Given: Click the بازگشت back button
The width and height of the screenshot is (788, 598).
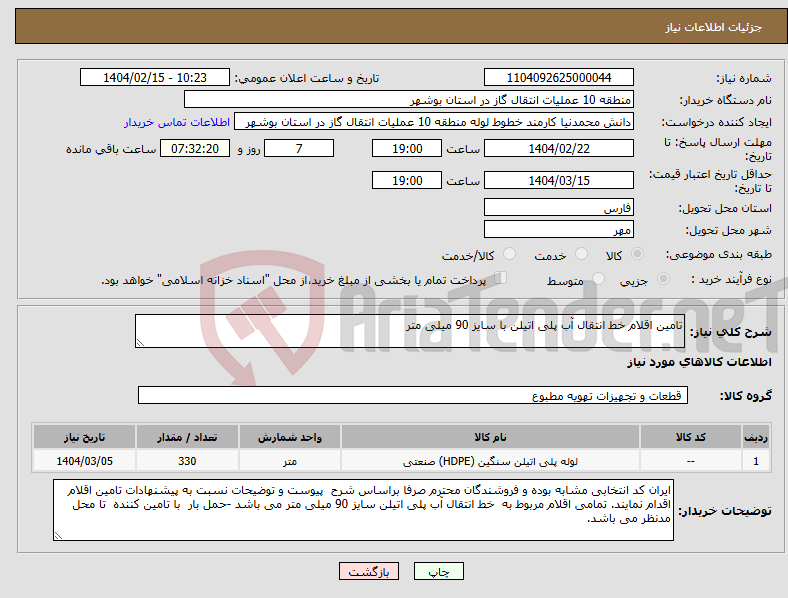Looking at the screenshot, I should pos(369,571).
